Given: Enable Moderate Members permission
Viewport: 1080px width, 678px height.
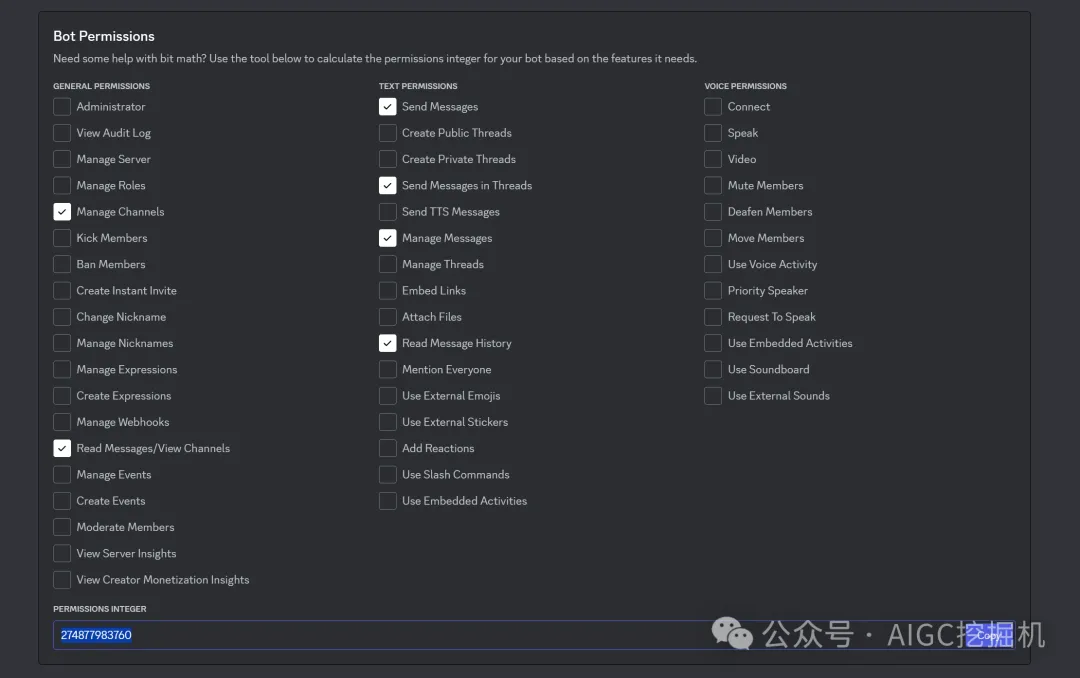Looking at the screenshot, I should [62, 526].
